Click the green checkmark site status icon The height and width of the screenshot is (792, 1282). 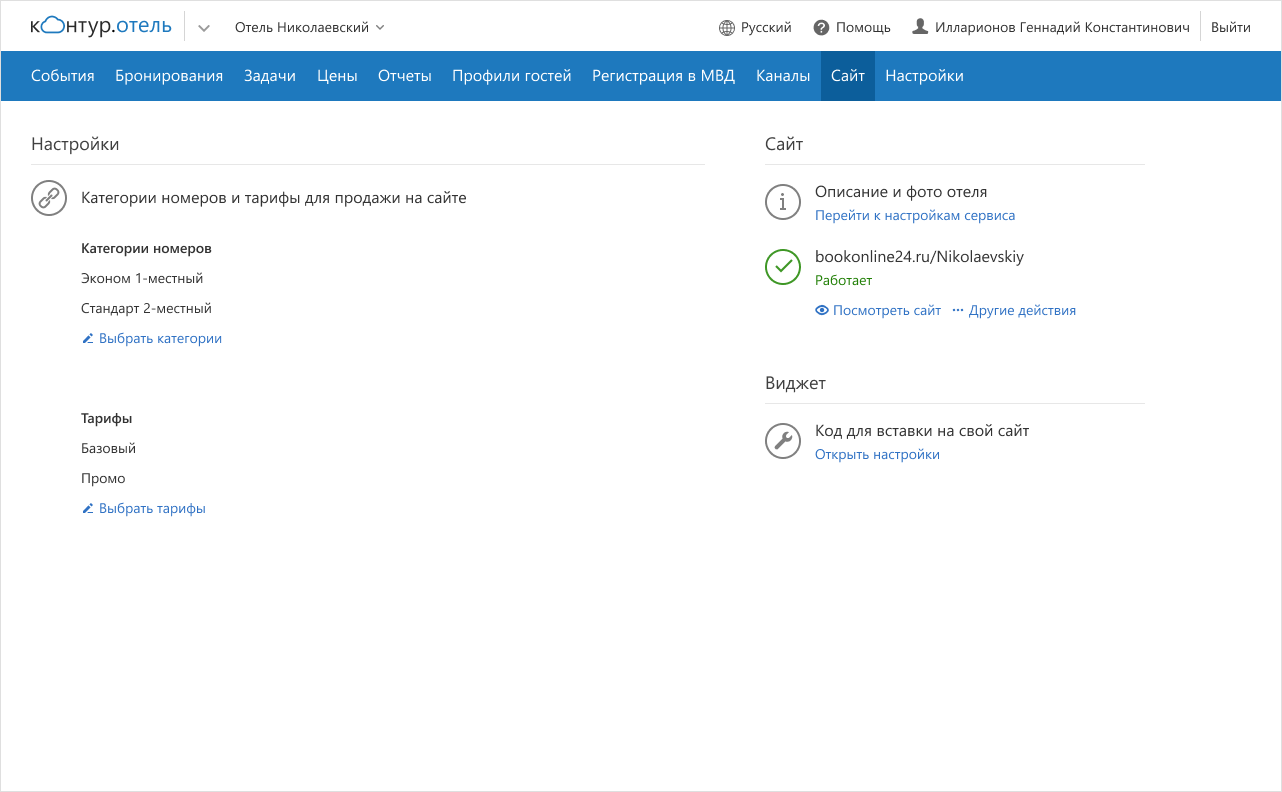point(782,267)
